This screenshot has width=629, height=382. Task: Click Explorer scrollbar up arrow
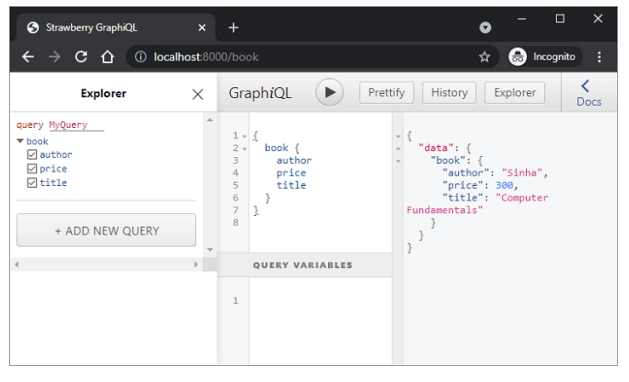pos(210,120)
